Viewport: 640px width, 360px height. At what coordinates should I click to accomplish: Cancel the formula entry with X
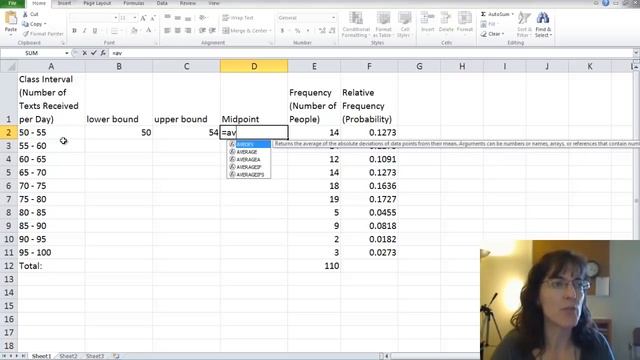pos(84,53)
